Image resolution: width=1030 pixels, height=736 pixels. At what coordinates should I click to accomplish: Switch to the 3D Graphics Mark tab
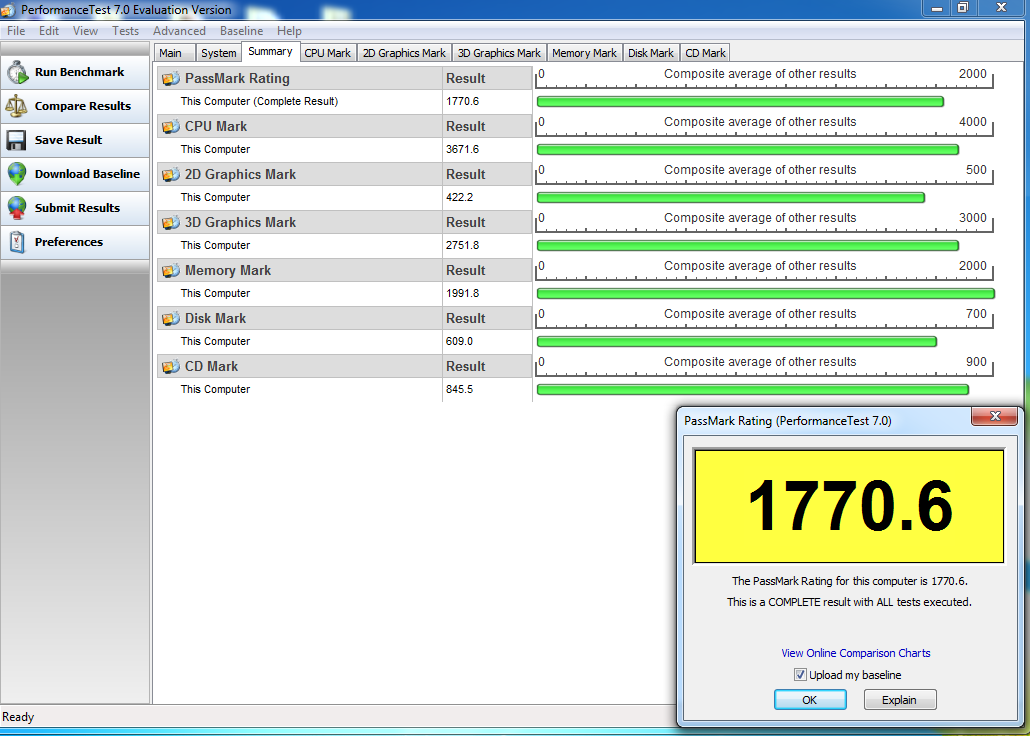[499, 53]
